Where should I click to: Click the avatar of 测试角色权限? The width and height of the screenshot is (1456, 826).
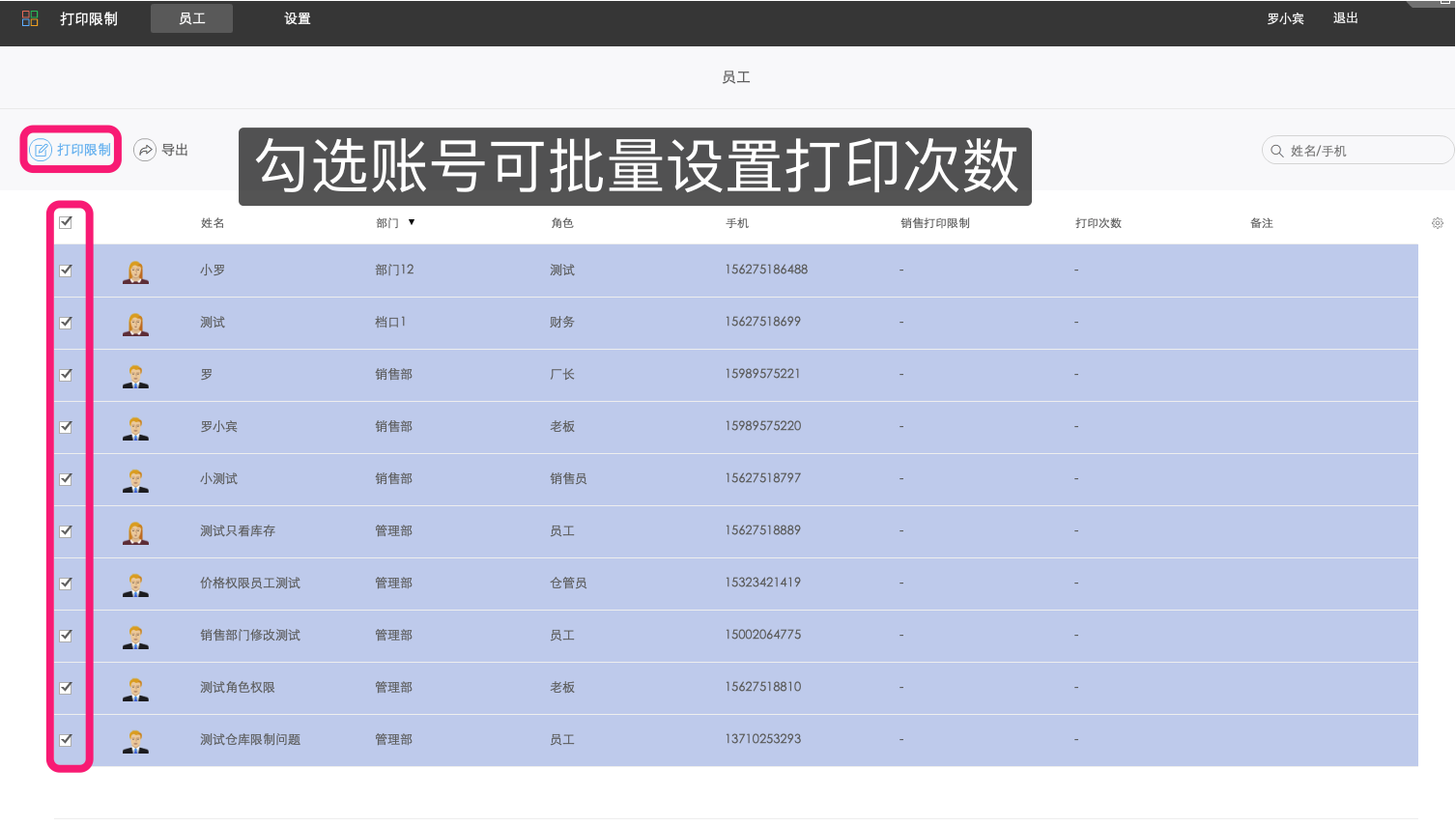tap(136, 689)
